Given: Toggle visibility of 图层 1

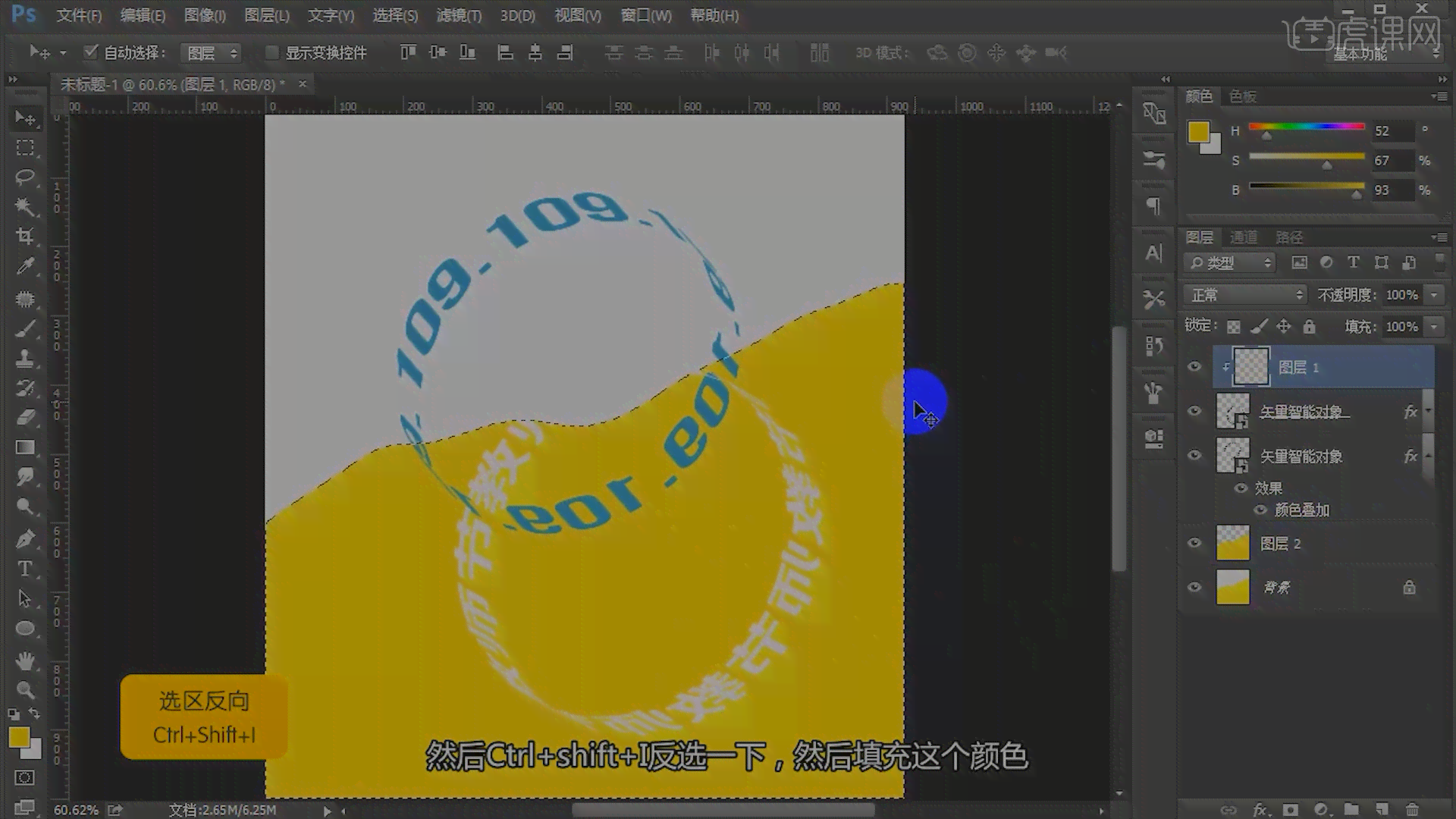Looking at the screenshot, I should pyautogui.click(x=1195, y=367).
